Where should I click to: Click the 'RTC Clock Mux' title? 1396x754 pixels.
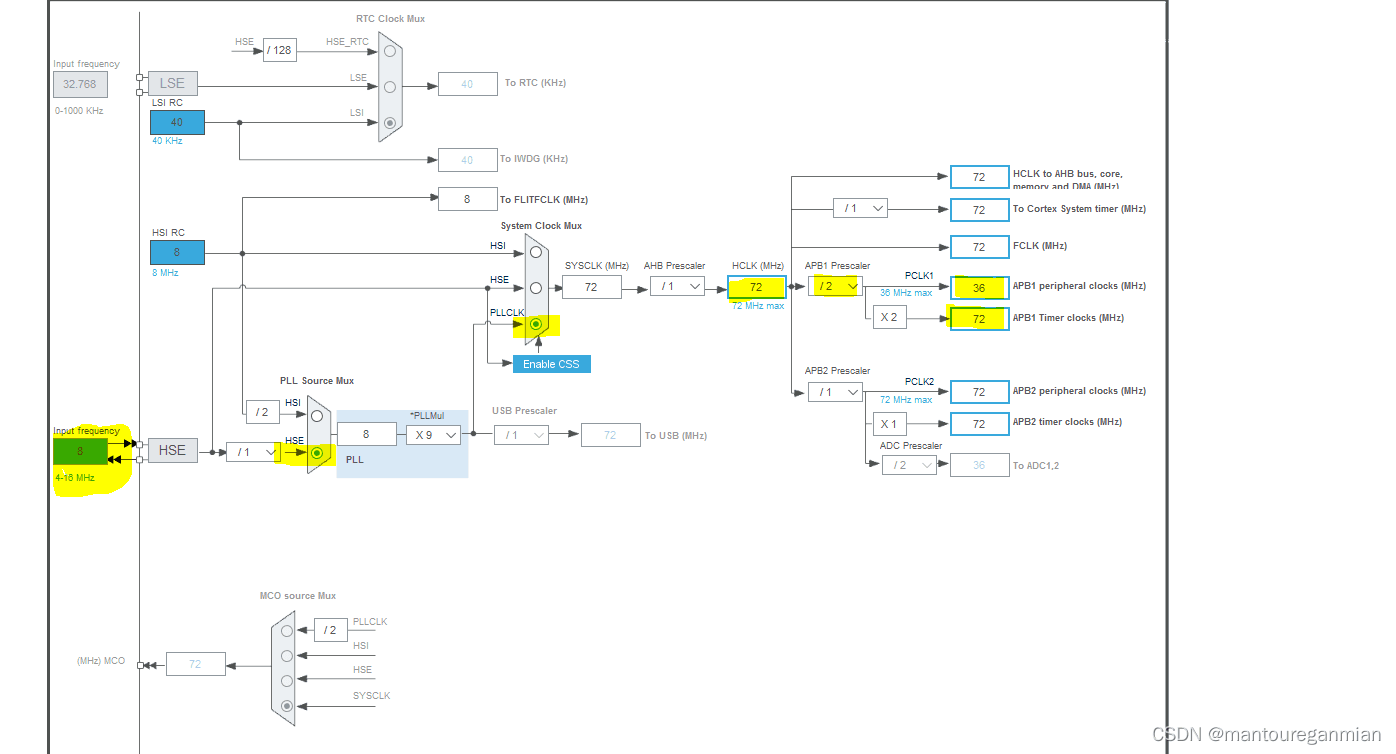(x=391, y=19)
